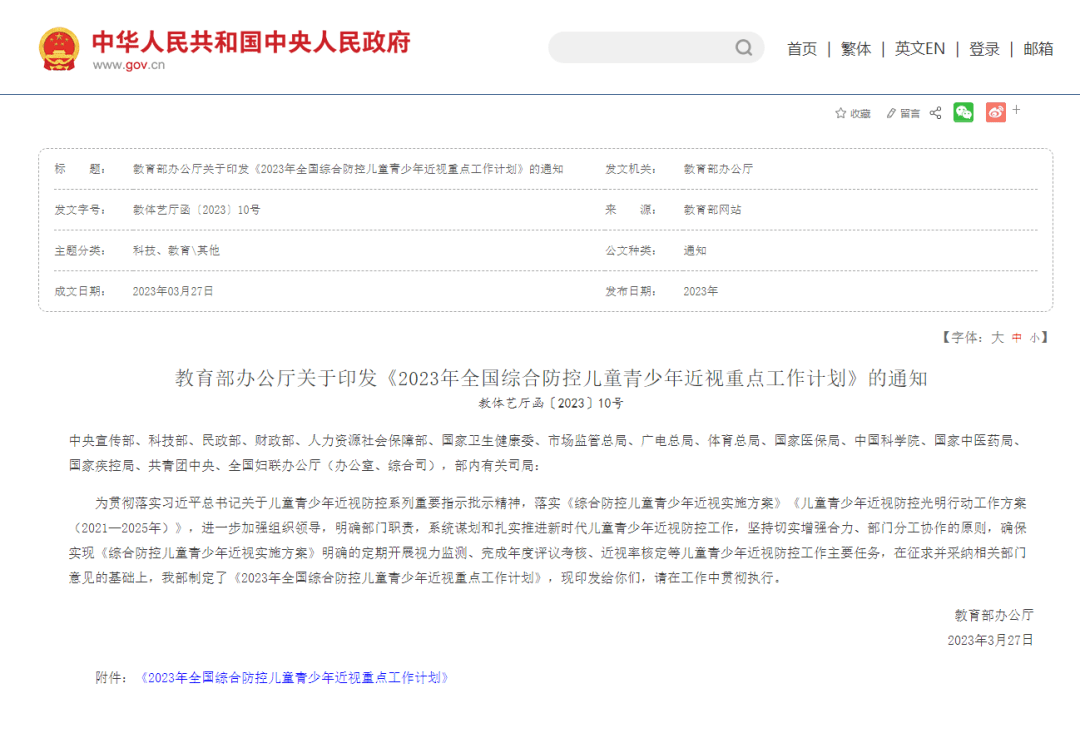
Task: Set font size to 大
Action: [997, 338]
